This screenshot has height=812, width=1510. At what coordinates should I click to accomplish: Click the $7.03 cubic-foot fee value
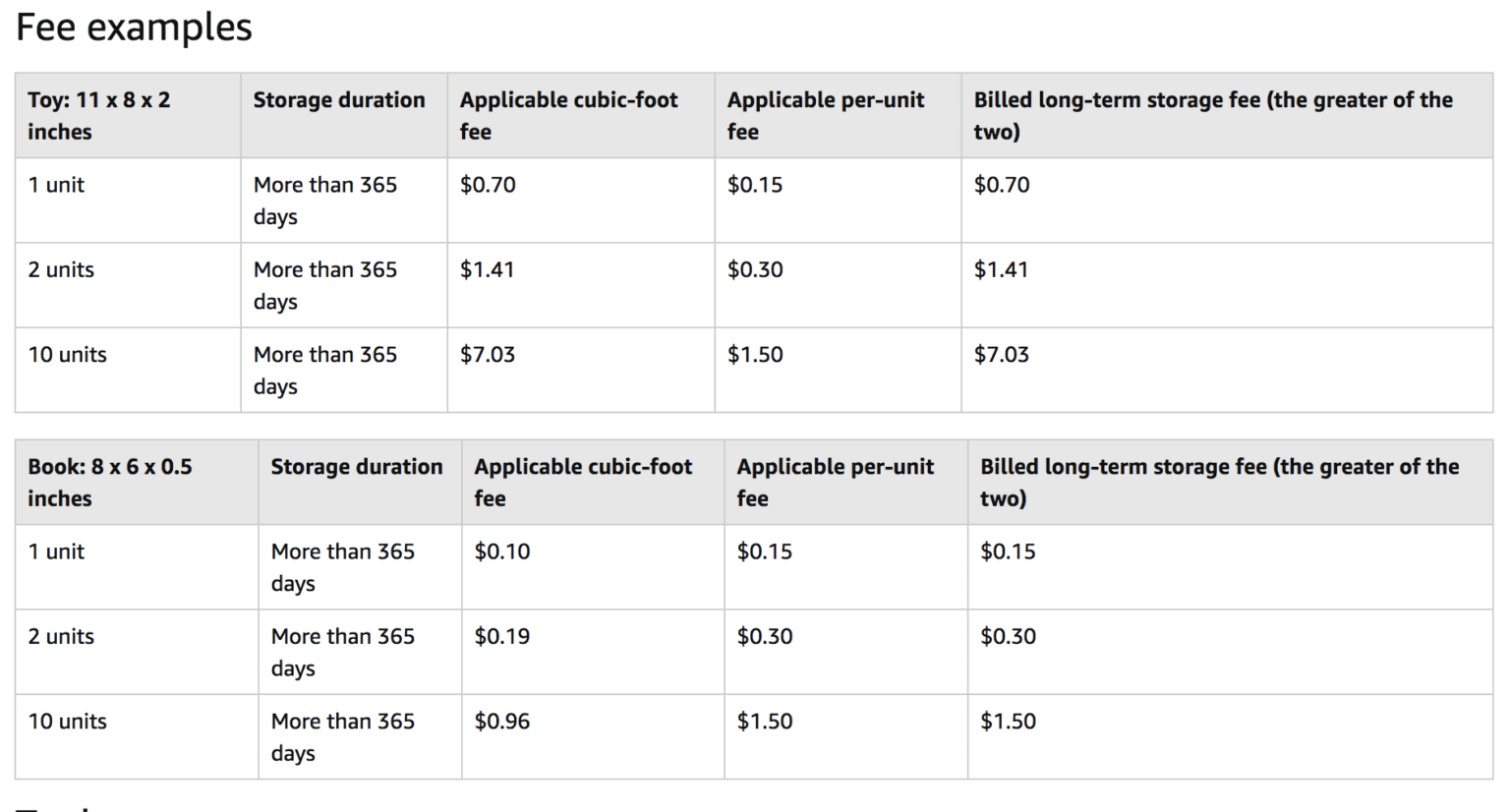(487, 354)
